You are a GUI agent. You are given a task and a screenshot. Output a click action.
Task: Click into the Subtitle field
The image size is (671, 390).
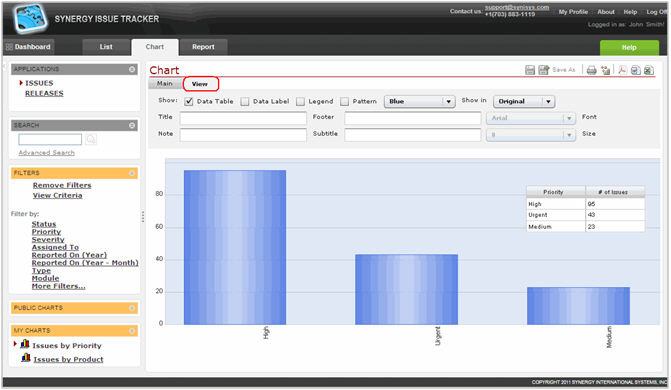tap(413, 135)
